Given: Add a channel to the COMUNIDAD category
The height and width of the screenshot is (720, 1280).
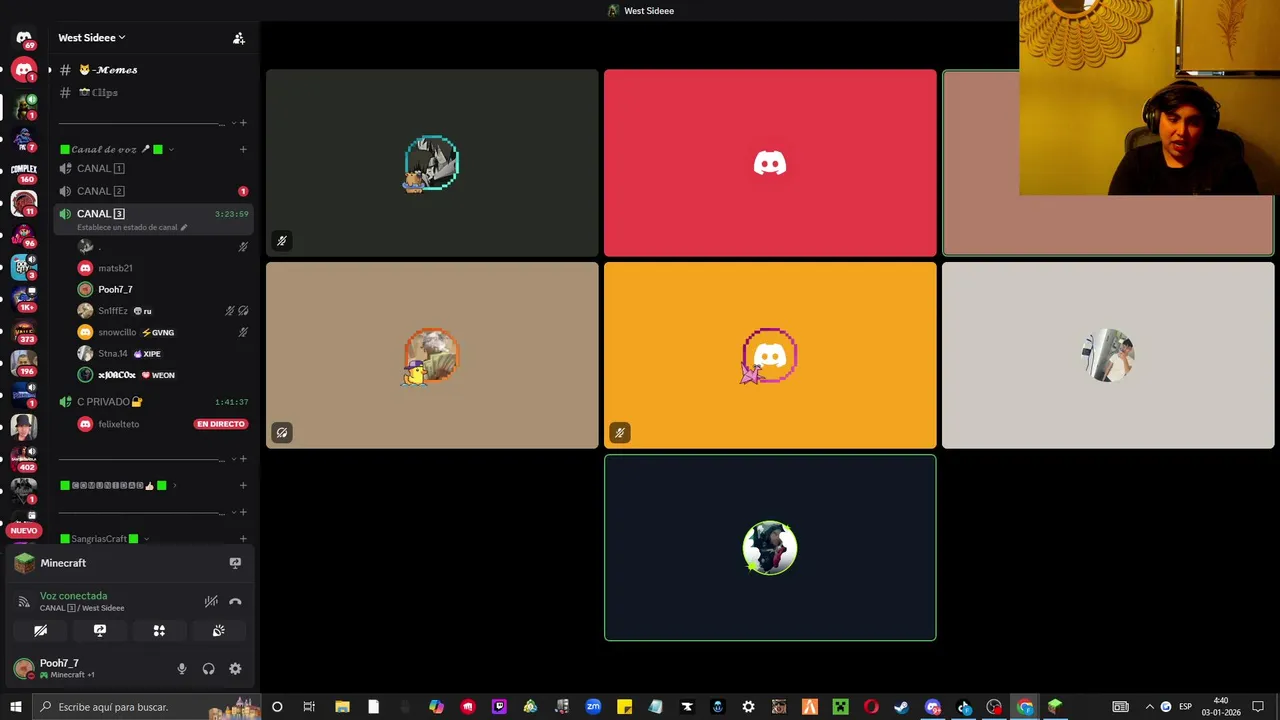Looking at the screenshot, I should coord(243,486).
